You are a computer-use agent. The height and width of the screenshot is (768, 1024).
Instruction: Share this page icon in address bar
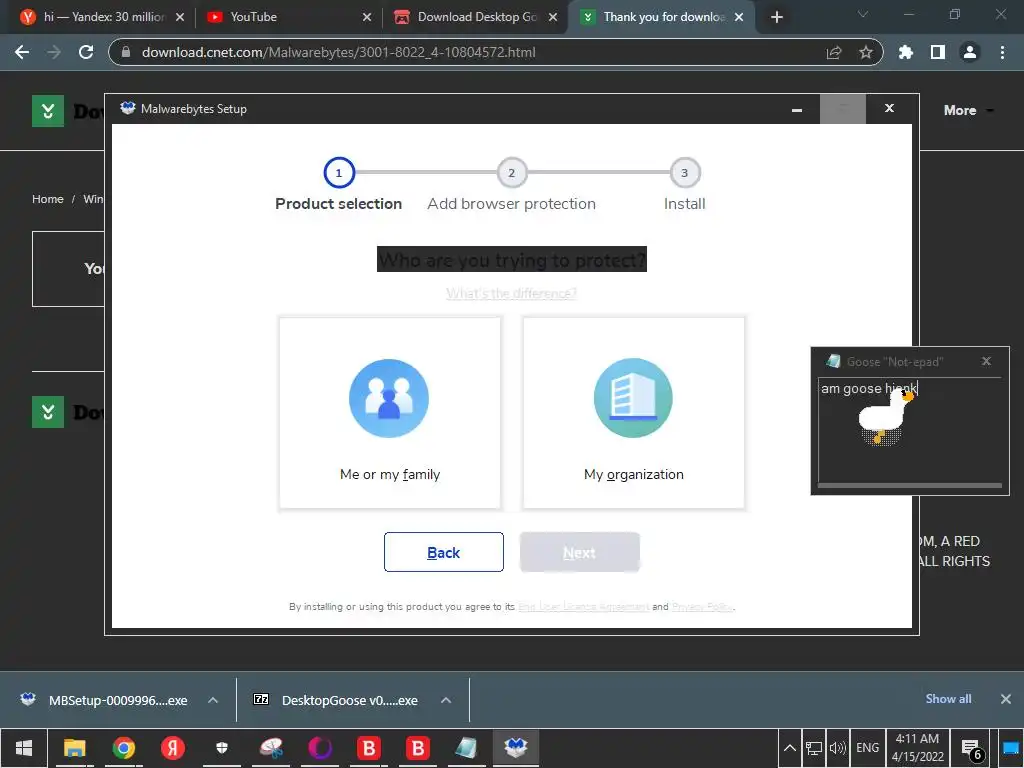pyautogui.click(x=834, y=52)
